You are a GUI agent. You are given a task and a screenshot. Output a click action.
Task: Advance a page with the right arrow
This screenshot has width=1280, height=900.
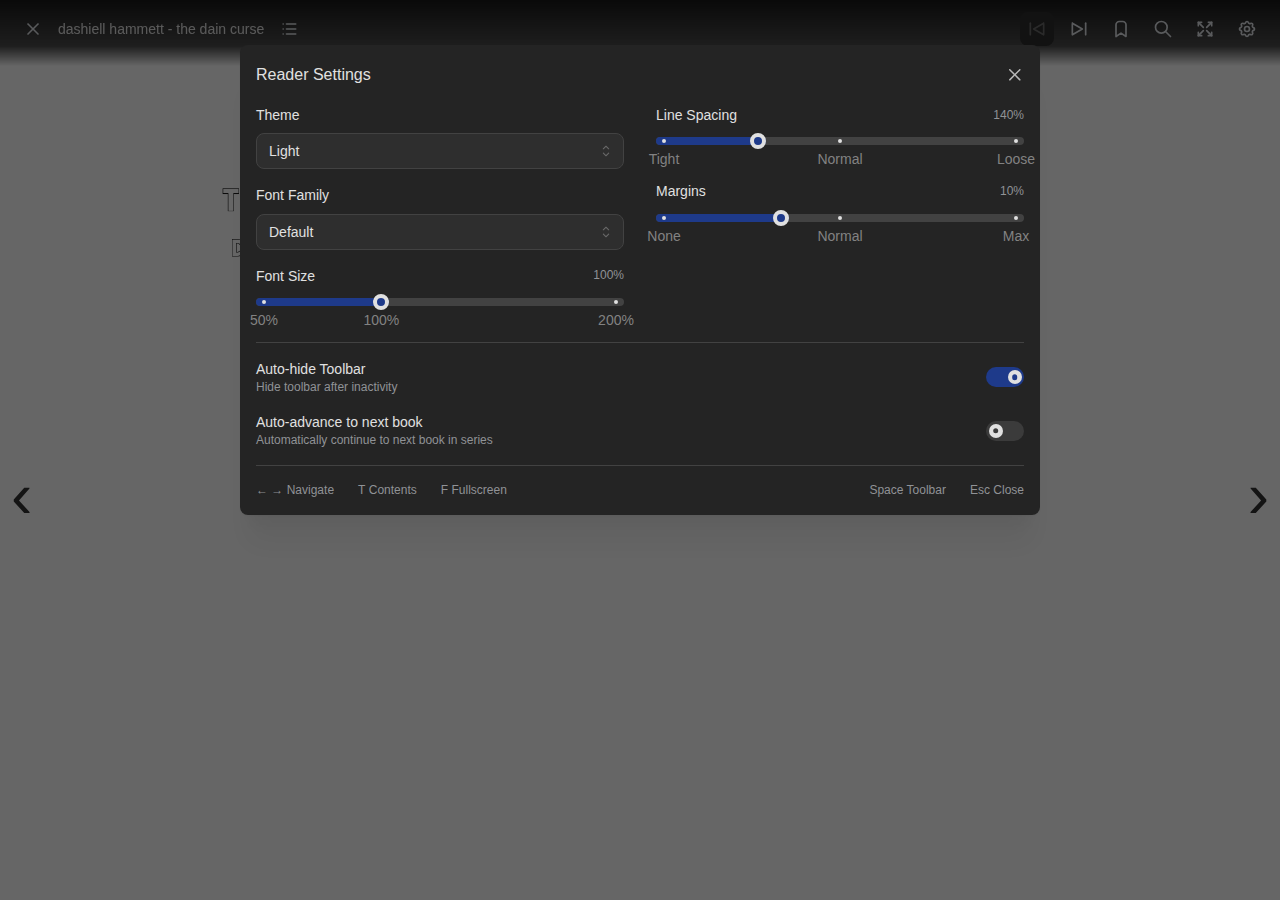click(1257, 500)
